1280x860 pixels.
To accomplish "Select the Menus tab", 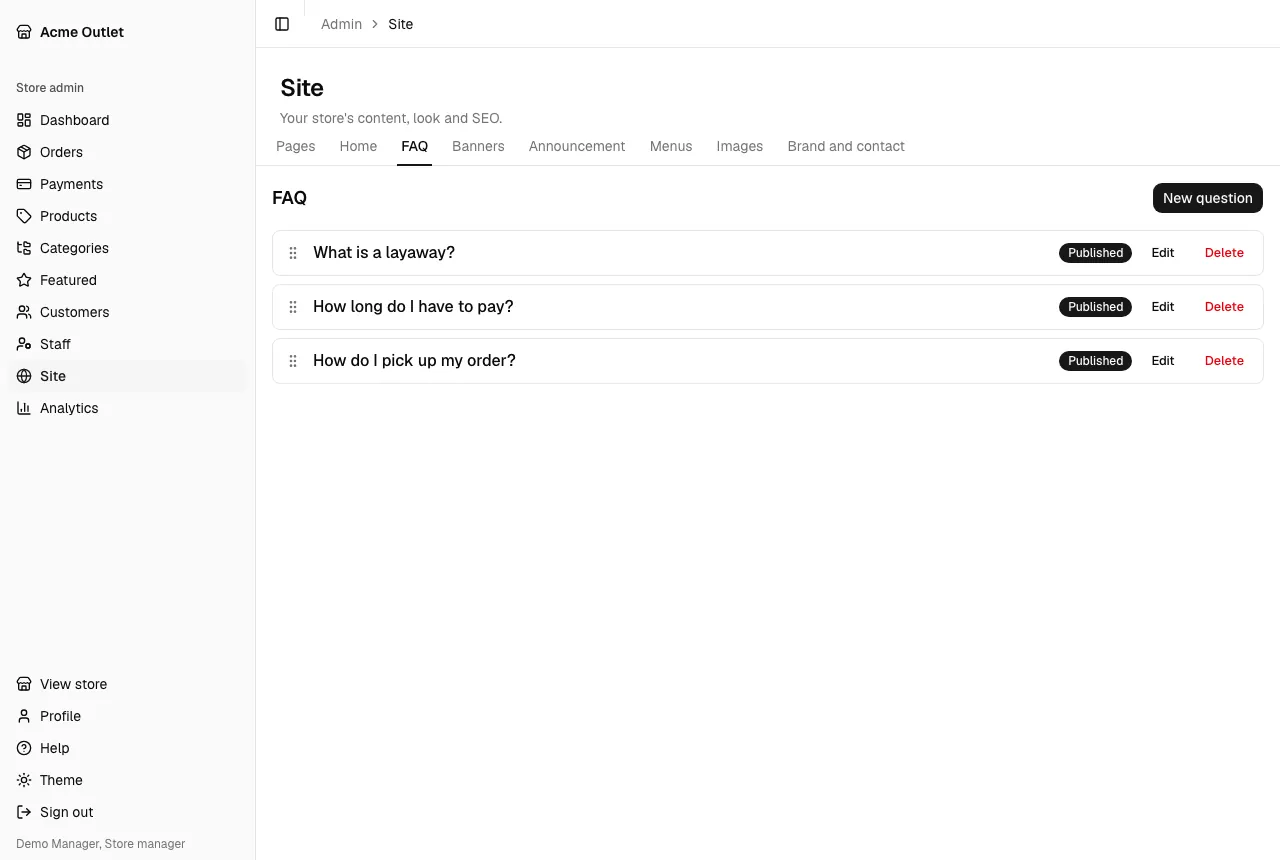I will [x=671, y=146].
